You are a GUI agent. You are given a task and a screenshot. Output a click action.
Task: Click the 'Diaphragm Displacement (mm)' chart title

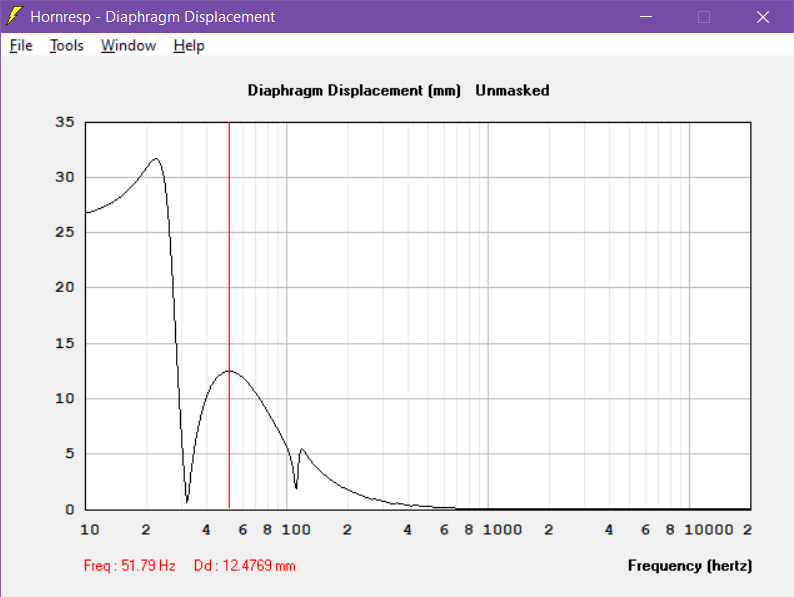click(354, 90)
